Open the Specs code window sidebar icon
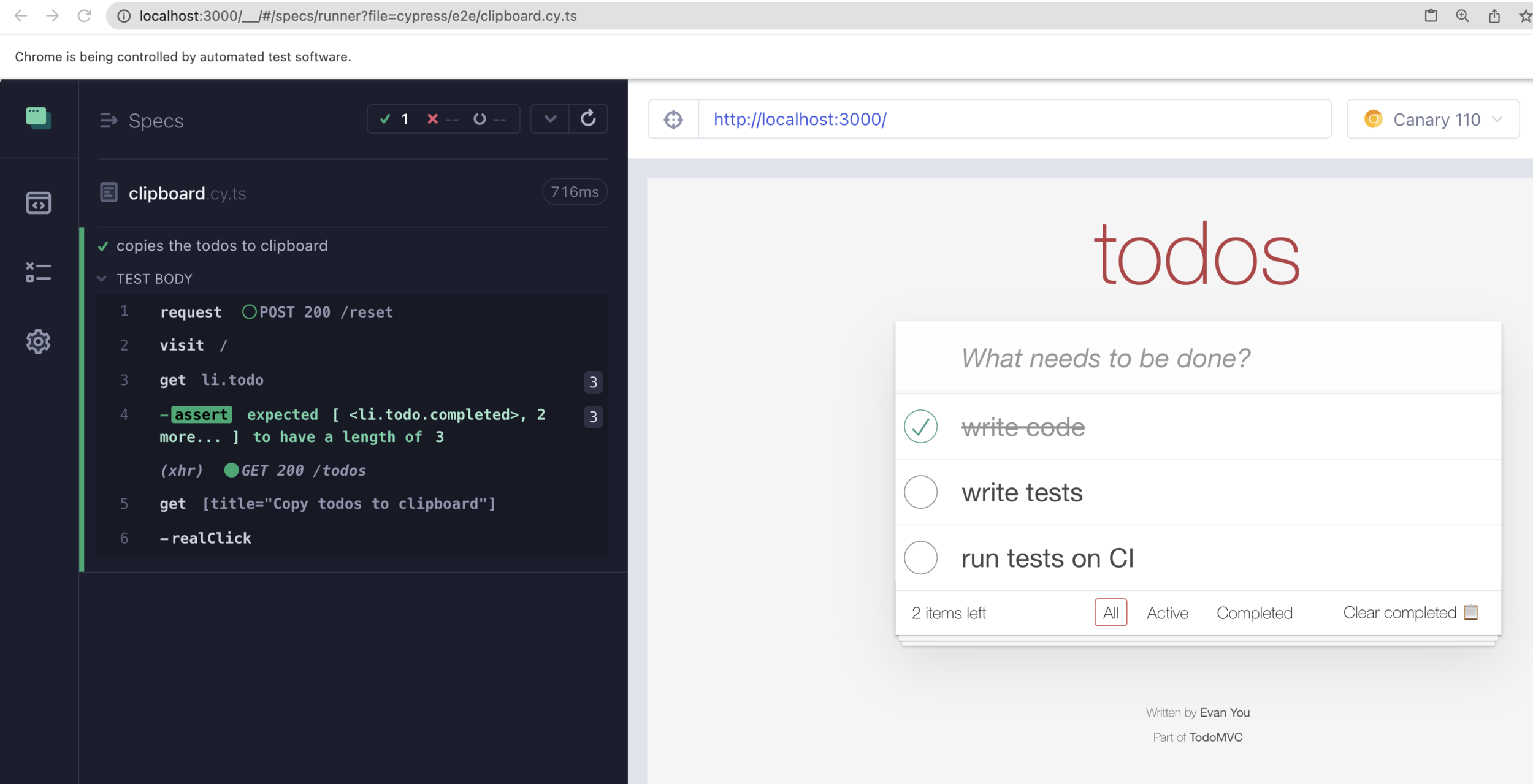Screen dimensions: 1533x784 point(38,203)
